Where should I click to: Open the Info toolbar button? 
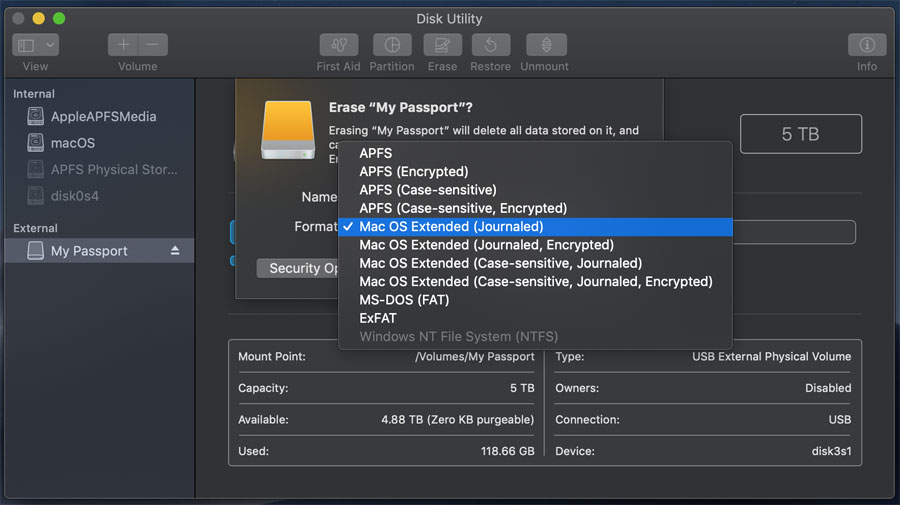(867, 45)
